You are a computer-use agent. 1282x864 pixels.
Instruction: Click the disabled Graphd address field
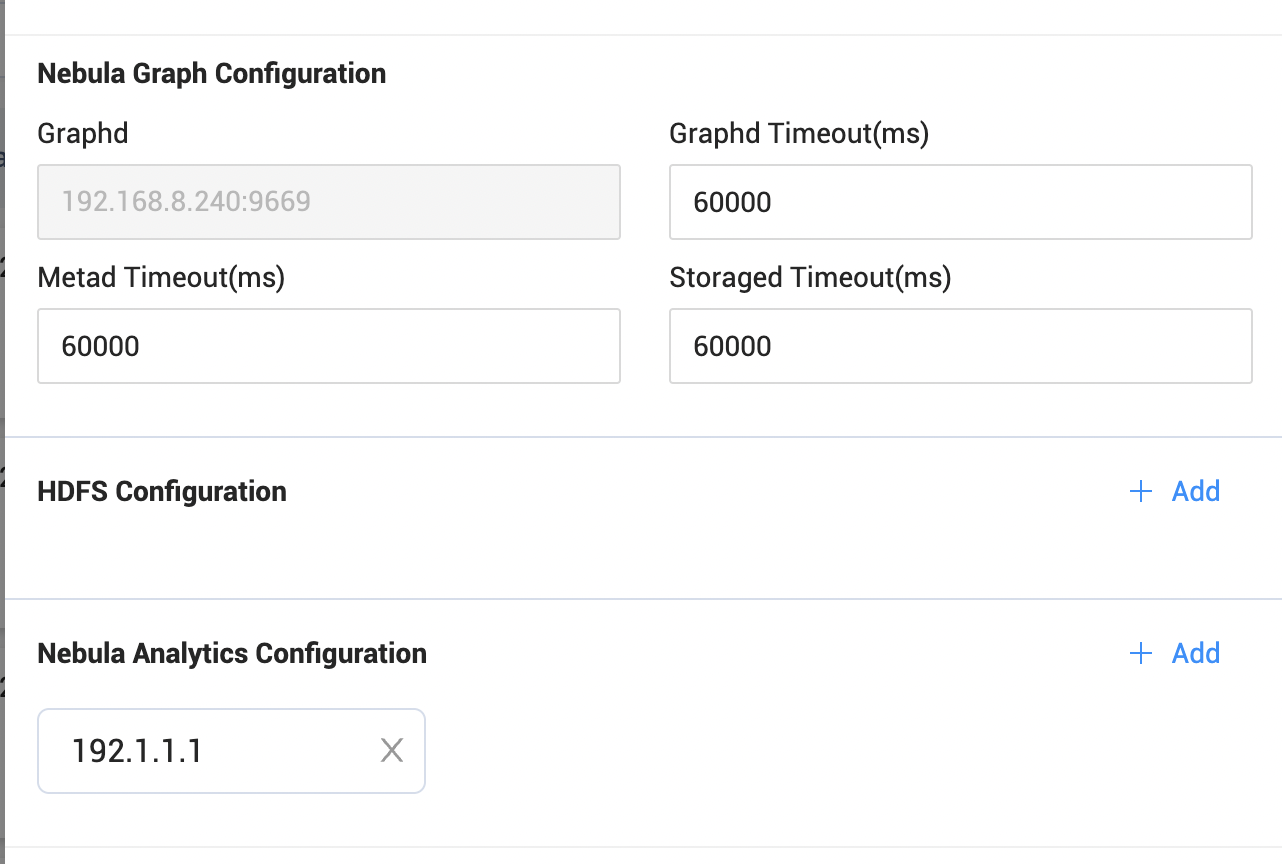[329, 202]
